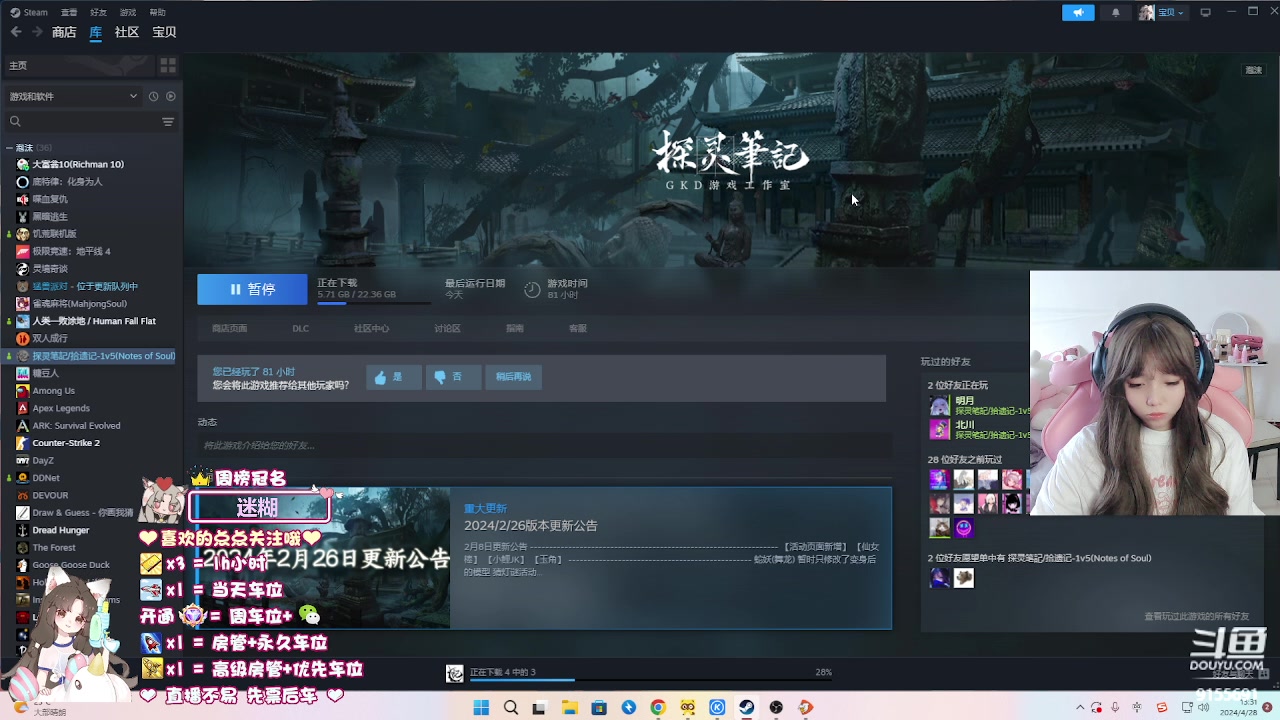The height and width of the screenshot is (720, 1280).
Task: Switch library to grid collections view
Action: pyautogui.click(x=168, y=65)
